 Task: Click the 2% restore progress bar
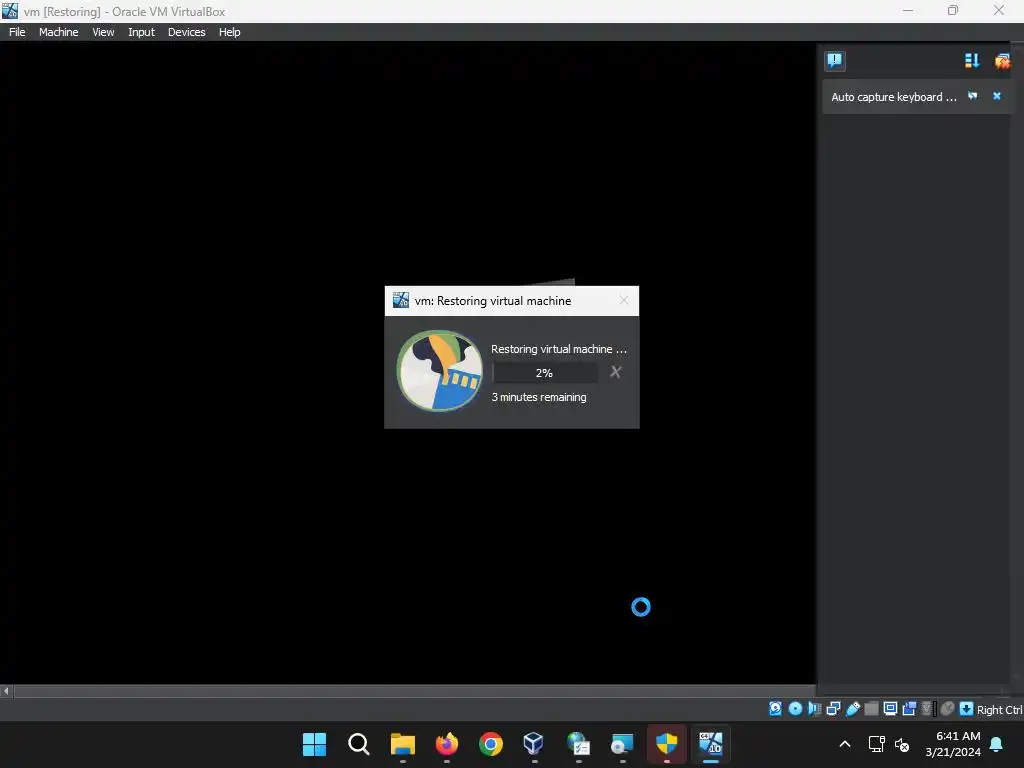[545, 373]
